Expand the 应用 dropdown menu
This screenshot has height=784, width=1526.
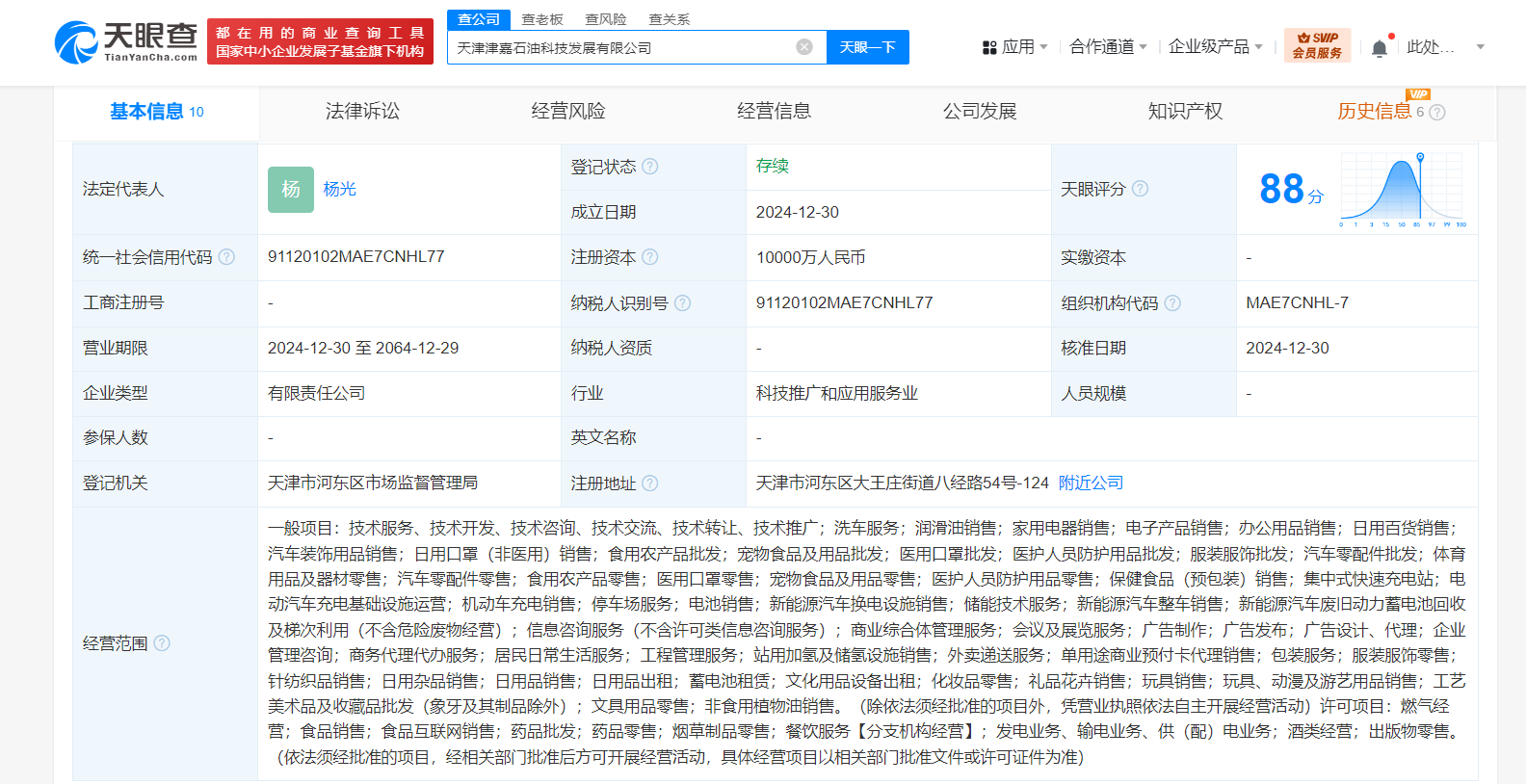pyautogui.click(x=1014, y=47)
